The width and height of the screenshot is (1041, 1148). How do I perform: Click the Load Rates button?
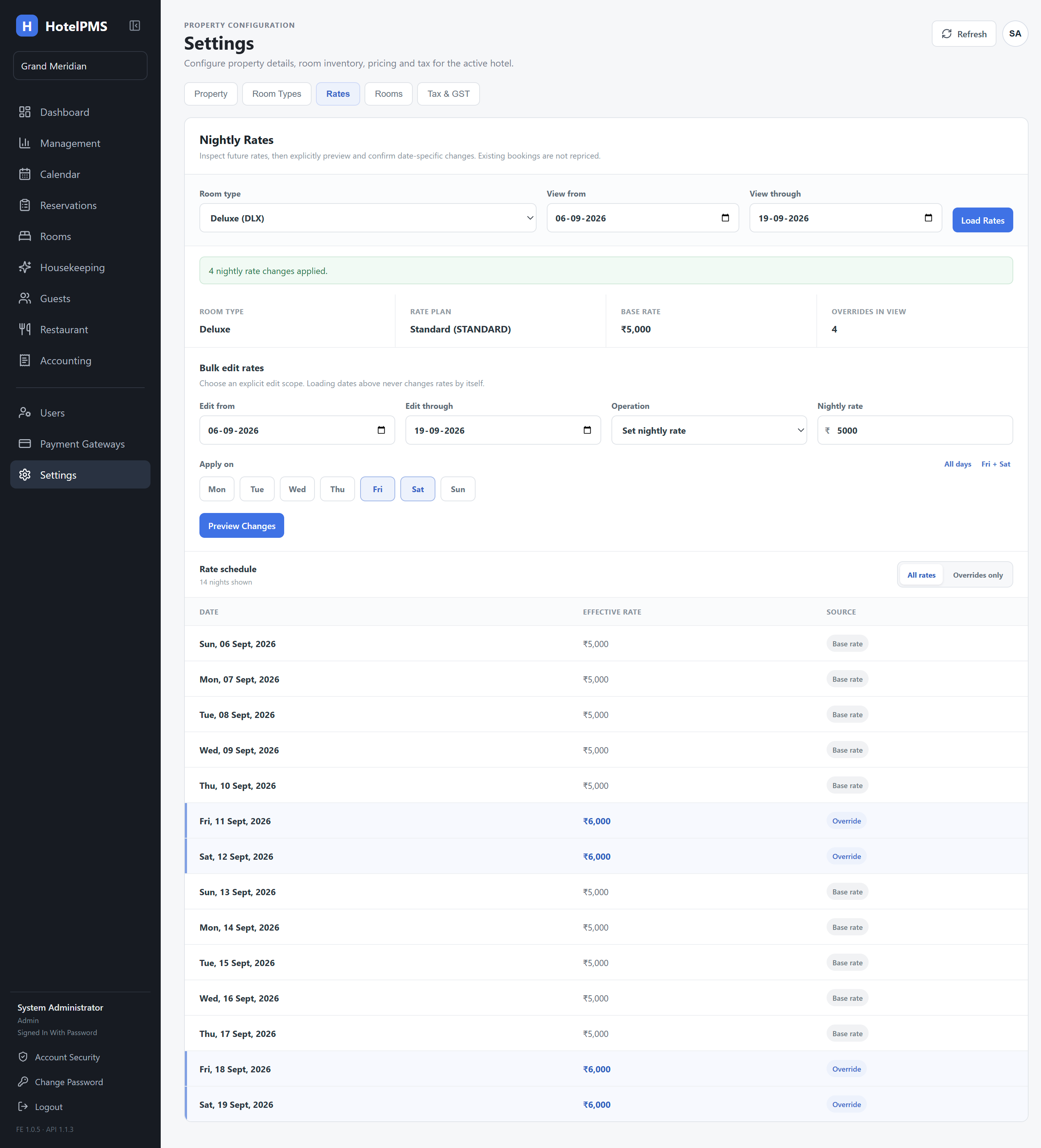983,220
